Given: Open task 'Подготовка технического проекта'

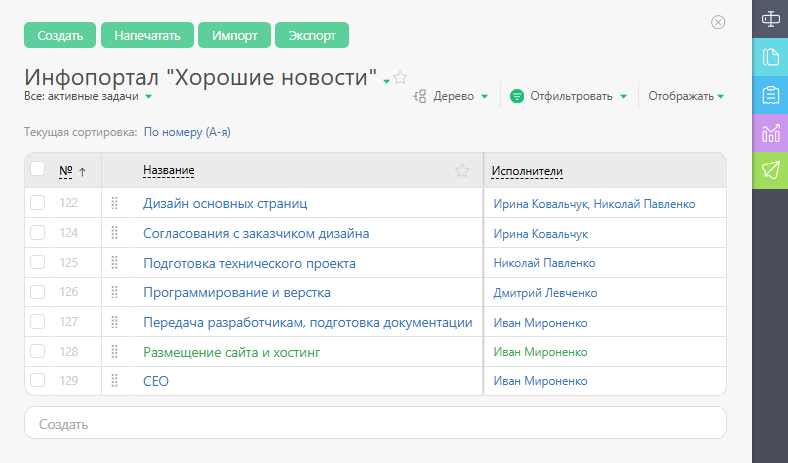Looking at the screenshot, I should click(x=249, y=263).
